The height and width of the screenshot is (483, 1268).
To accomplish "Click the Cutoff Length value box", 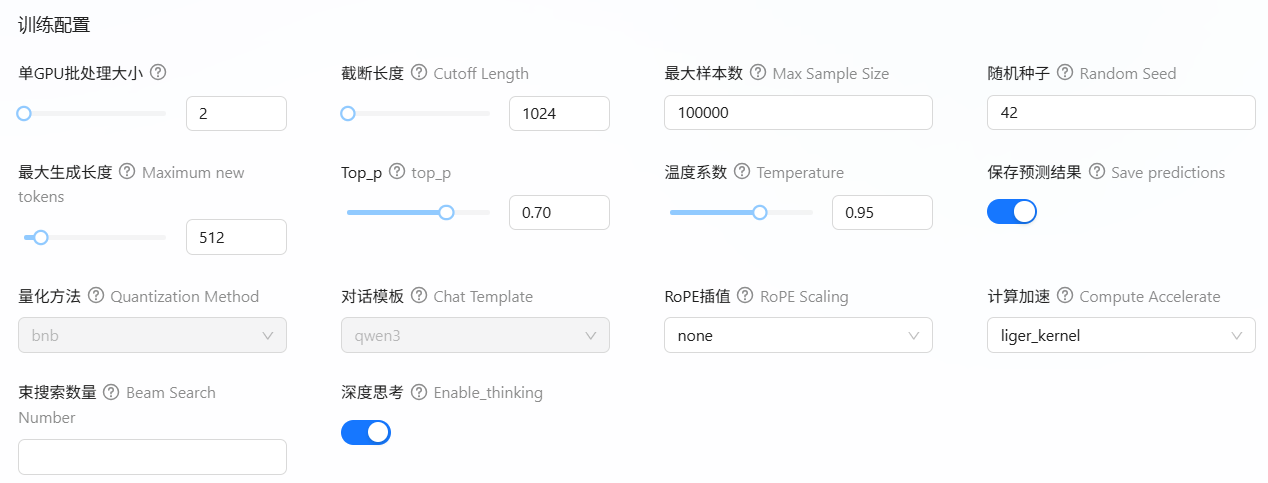I will click(x=559, y=114).
